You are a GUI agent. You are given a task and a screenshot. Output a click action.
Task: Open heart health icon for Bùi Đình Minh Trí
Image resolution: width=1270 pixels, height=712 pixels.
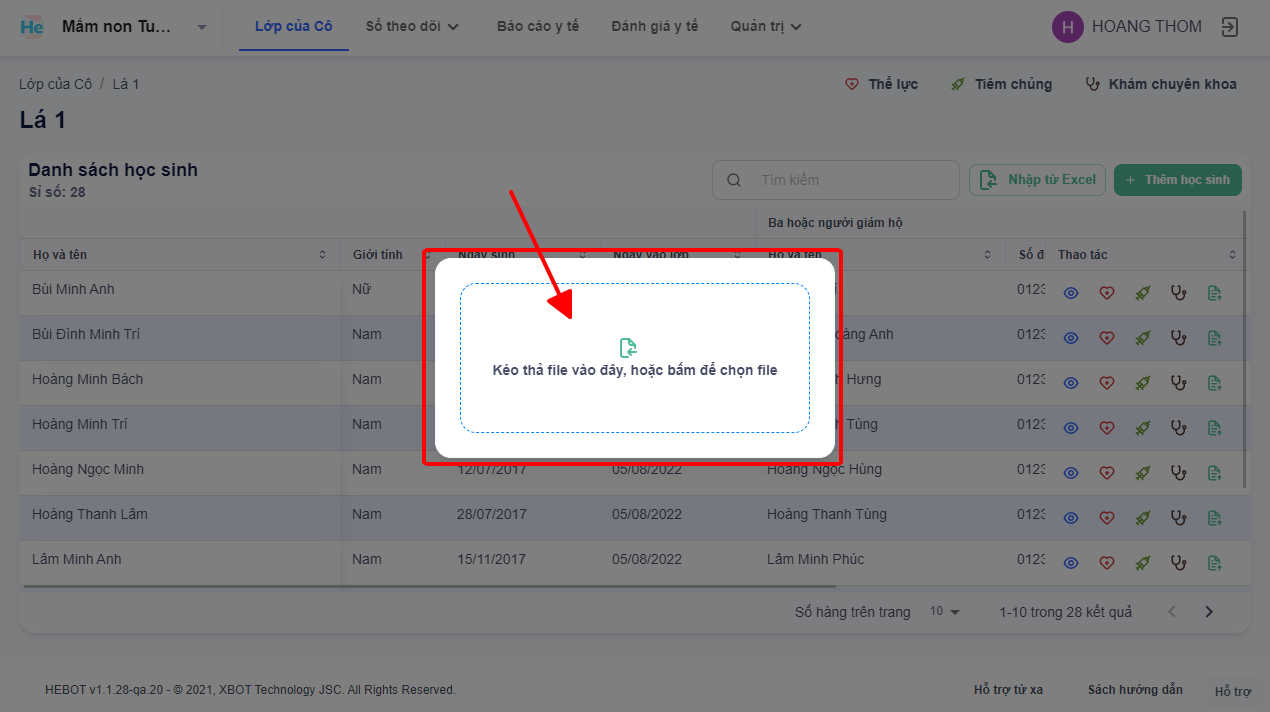click(1106, 338)
